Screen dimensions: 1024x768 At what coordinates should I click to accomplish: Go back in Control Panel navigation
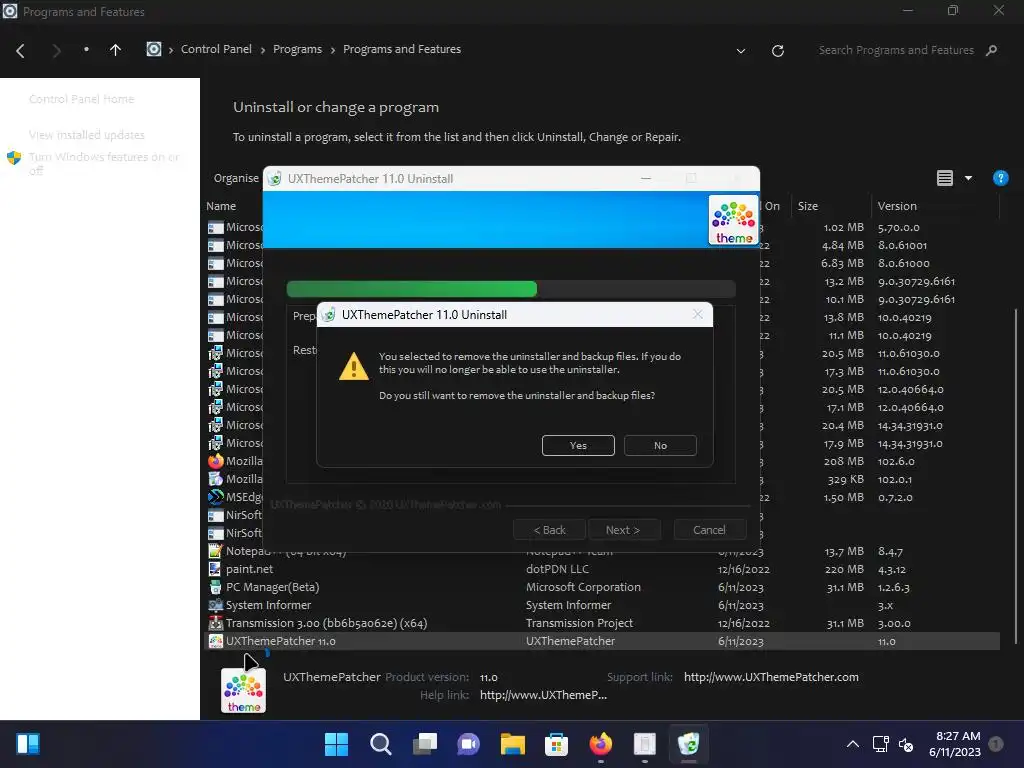tap(20, 50)
